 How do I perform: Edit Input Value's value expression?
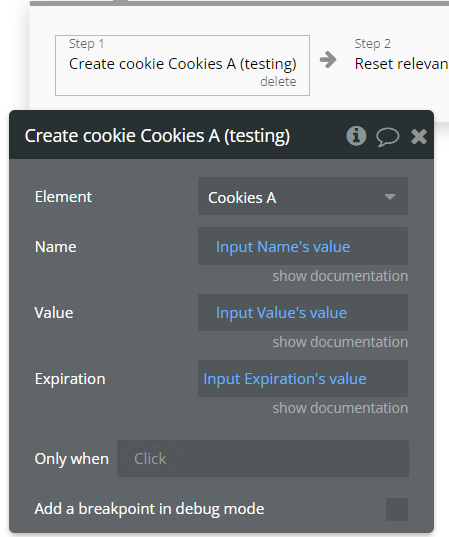click(281, 313)
